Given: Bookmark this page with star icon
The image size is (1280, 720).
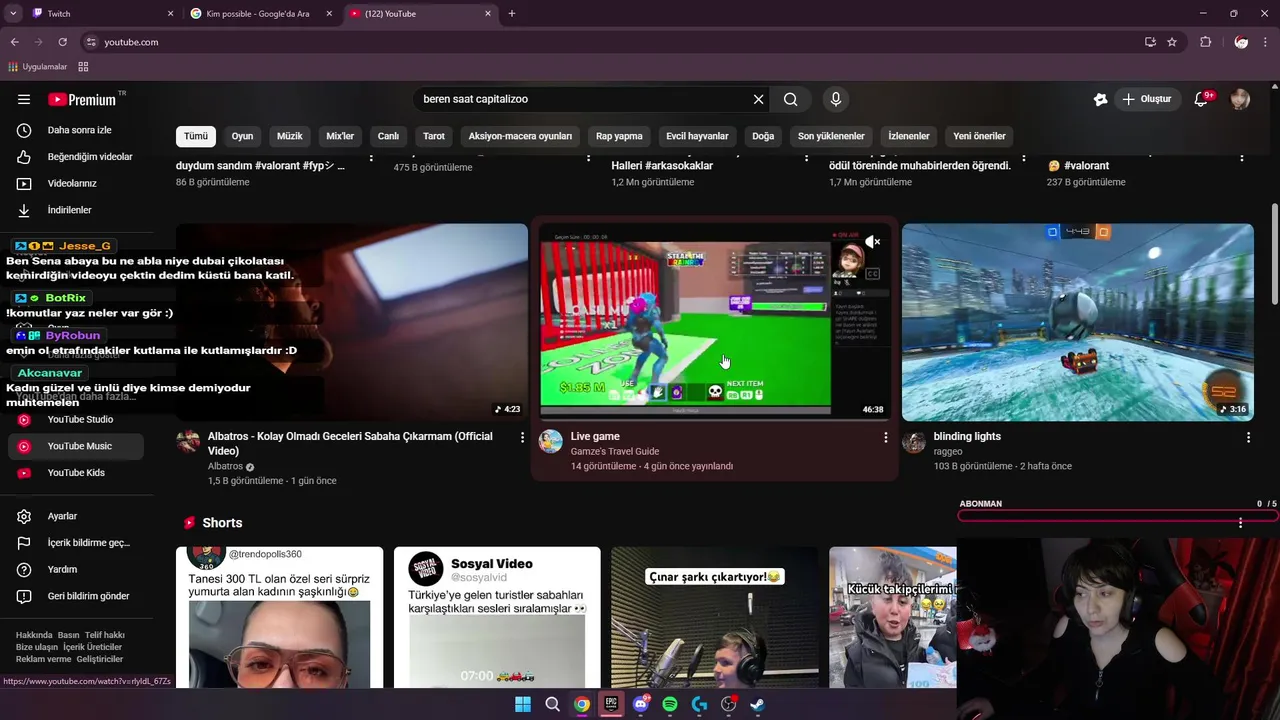Looking at the screenshot, I should (x=1172, y=42).
